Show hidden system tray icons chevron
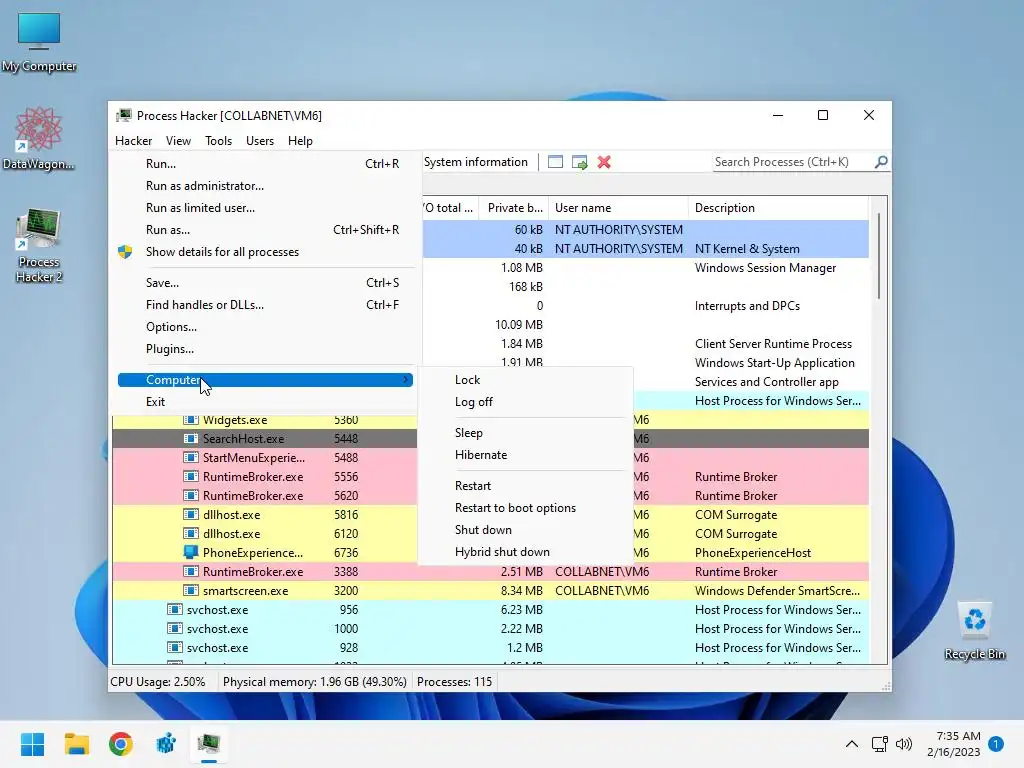The height and width of the screenshot is (768, 1024). point(852,744)
